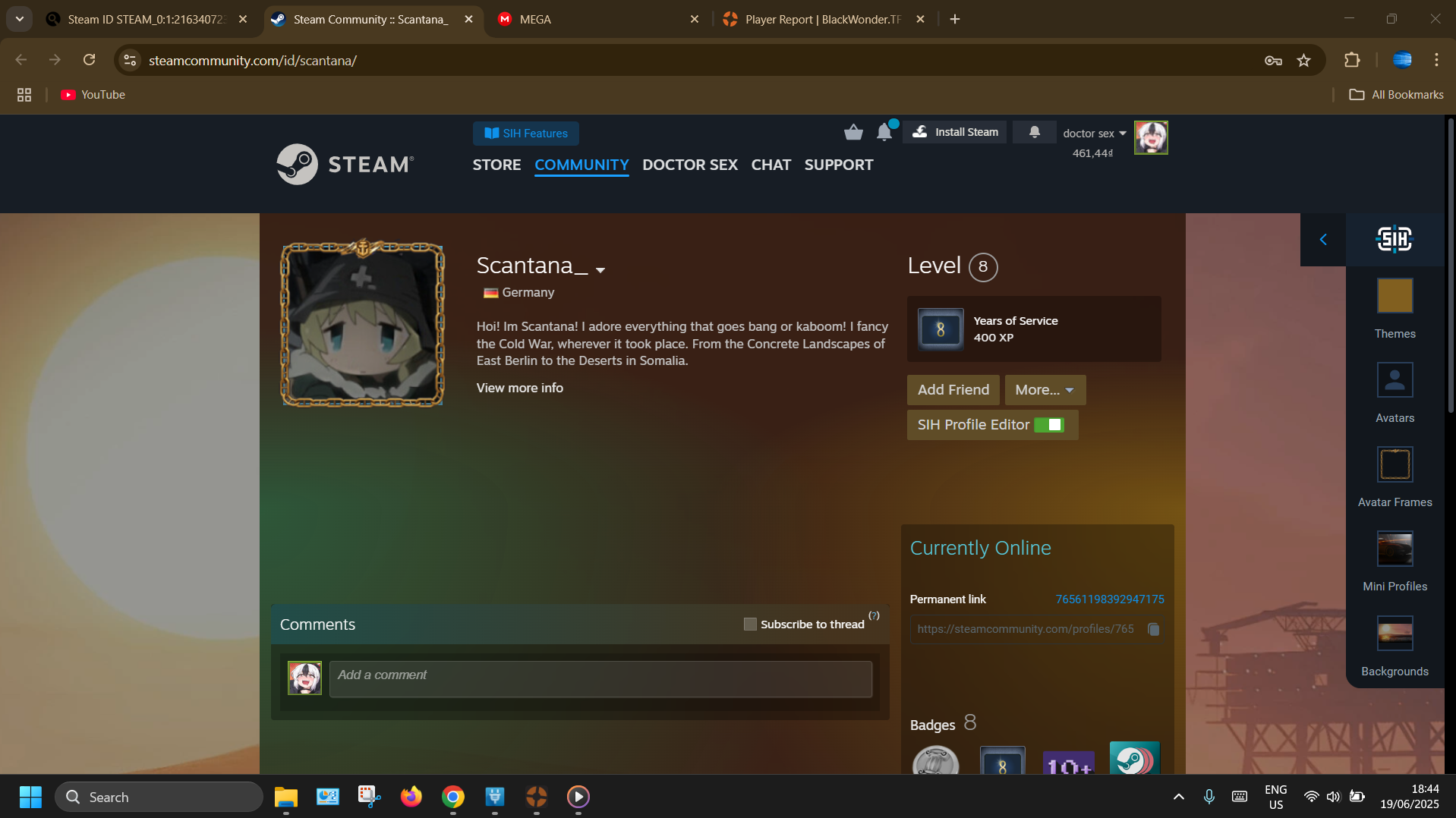The height and width of the screenshot is (818, 1456).
Task: Switch to Player Report BlackWonder.TF tab
Action: tap(824, 19)
